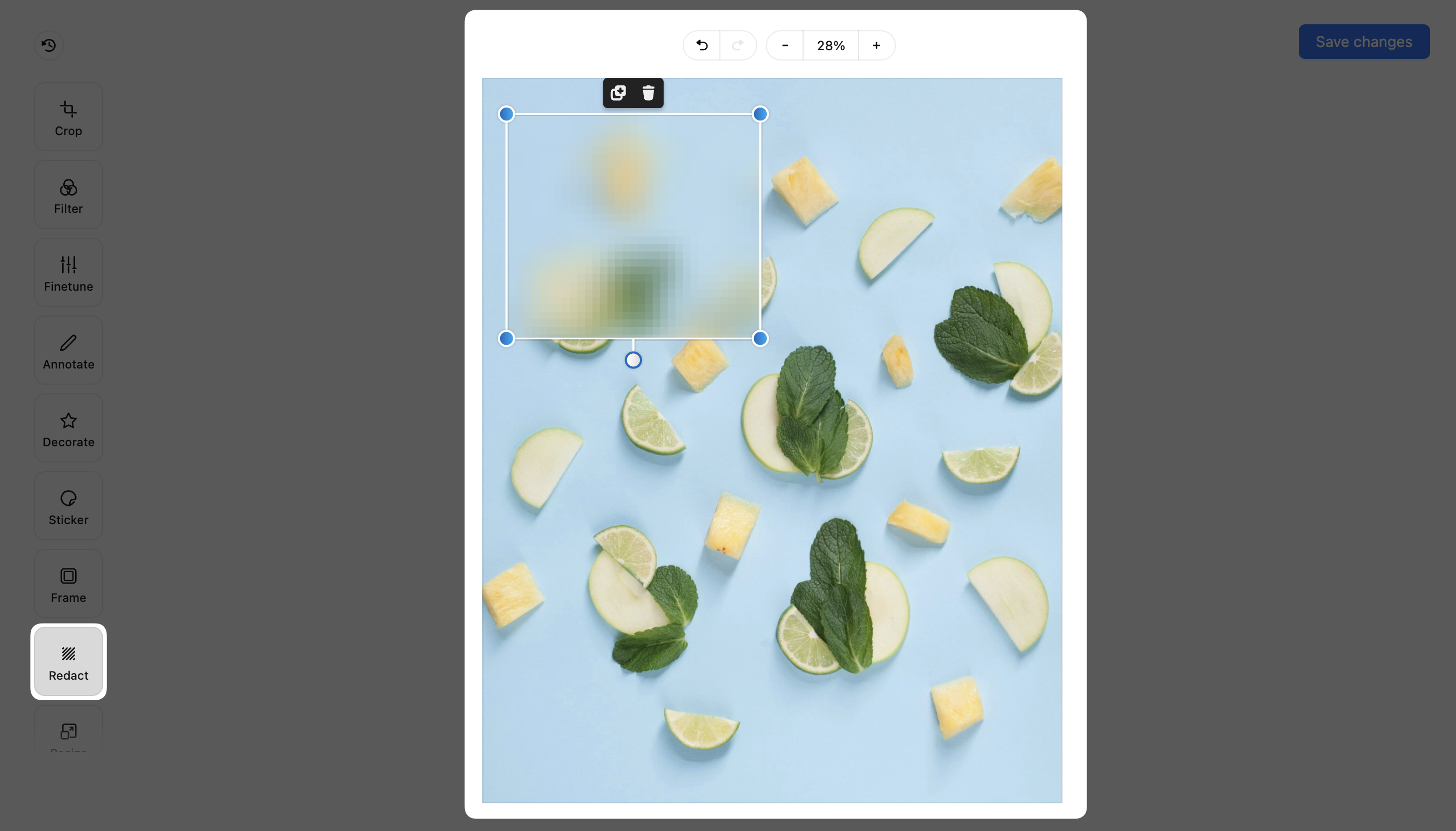The image size is (1456, 831).
Task: Switch to the Annotate tool
Action: (69, 351)
